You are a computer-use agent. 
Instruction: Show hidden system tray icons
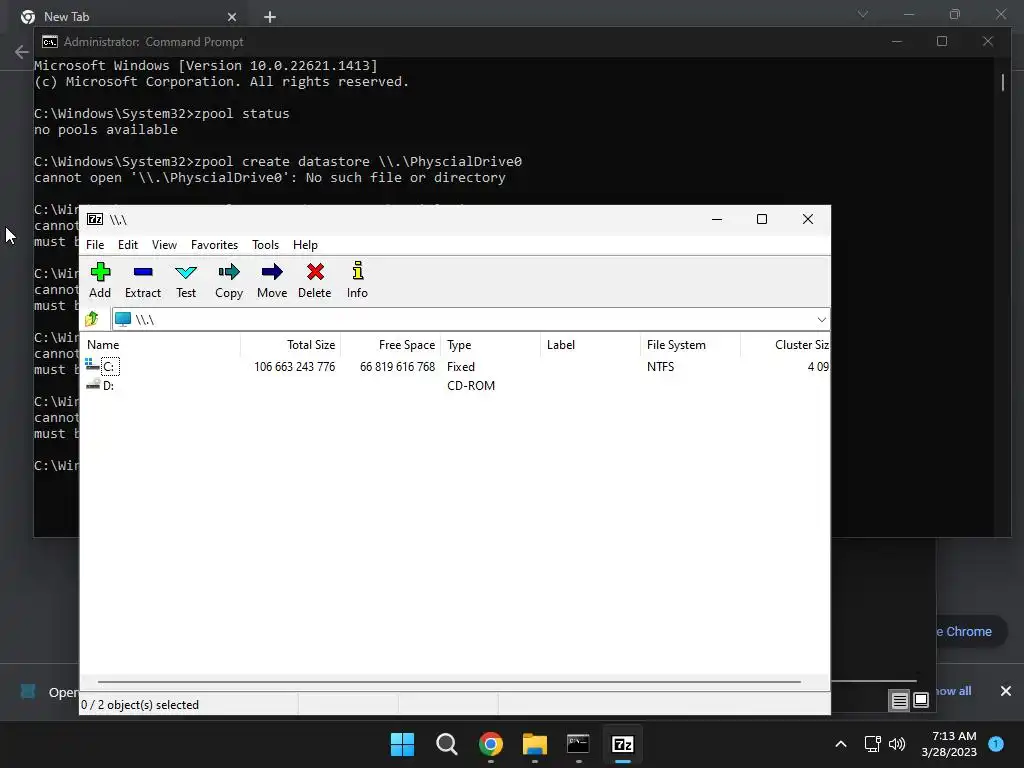pyautogui.click(x=841, y=744)
